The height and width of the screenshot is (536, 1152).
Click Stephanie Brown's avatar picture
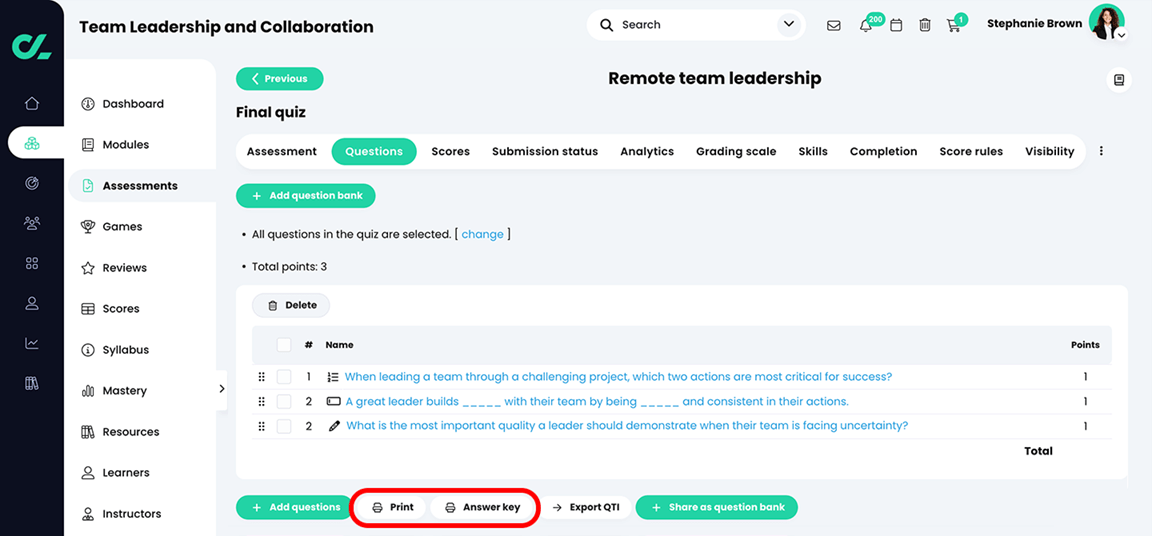point(1105,21)
